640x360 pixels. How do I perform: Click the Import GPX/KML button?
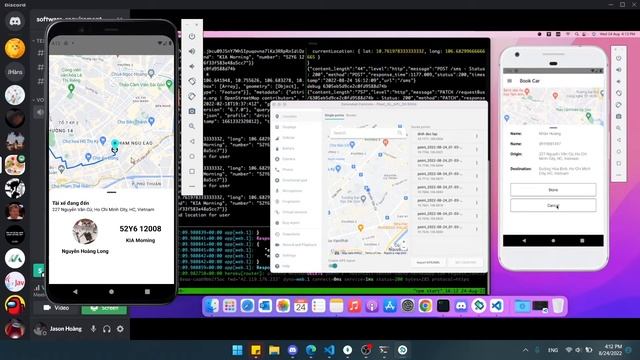(428, 262)
